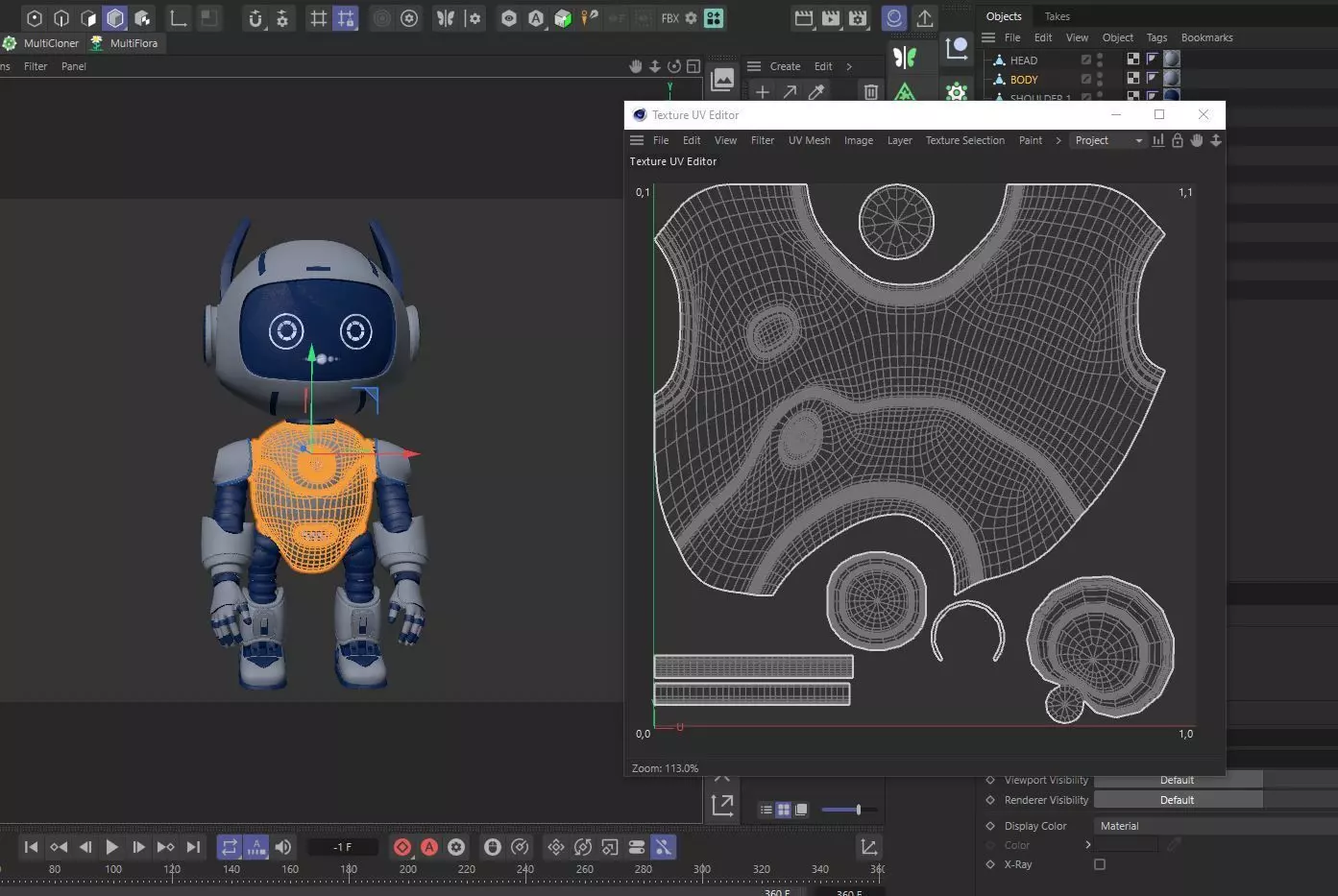Click current frame field showing -1 F
Screen dimensions: 1338x896
click(342, 847)
